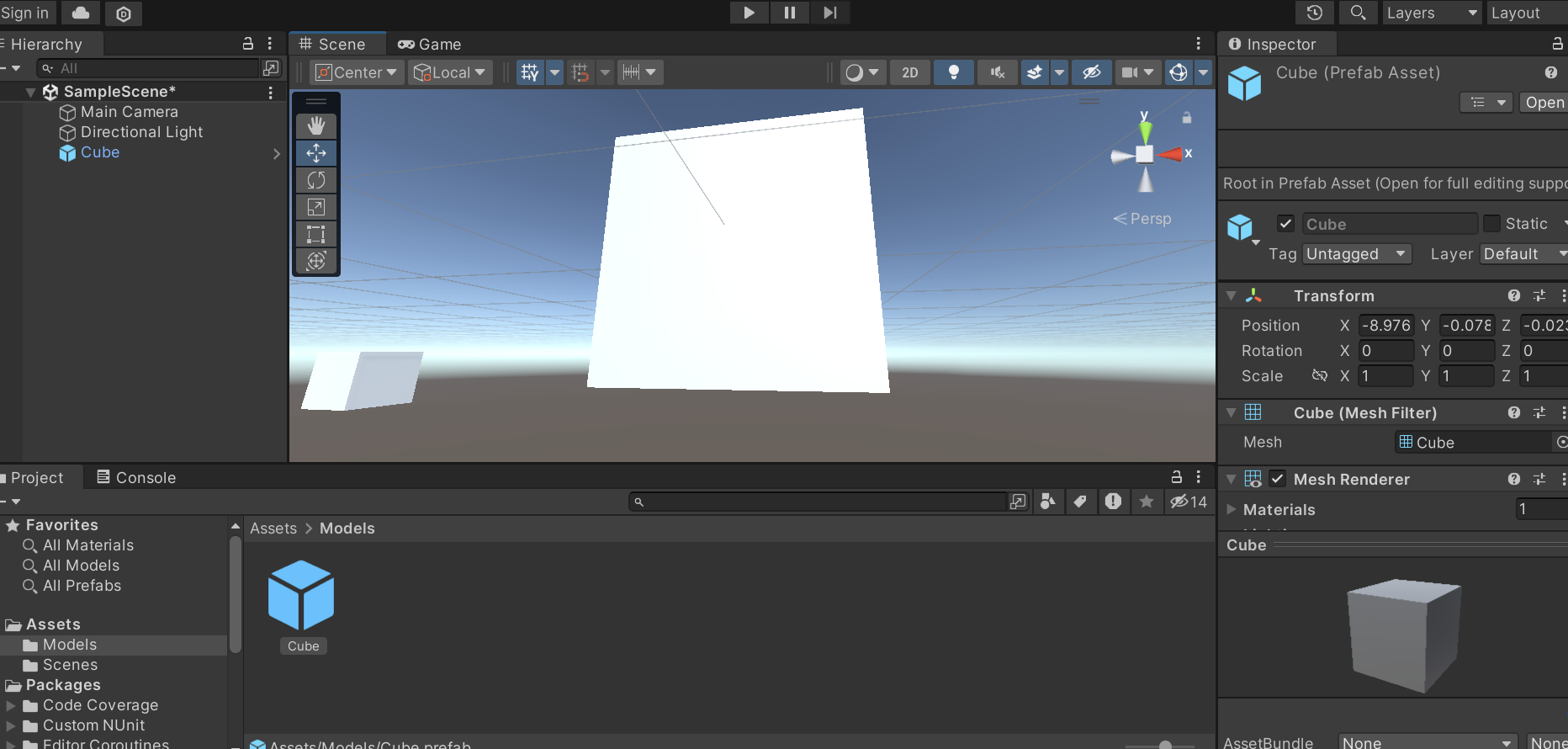The height and width of the screenshot is (749, 1568).
Task: Toggle the Static checkbox
Action: click(x=1491, y=223)
